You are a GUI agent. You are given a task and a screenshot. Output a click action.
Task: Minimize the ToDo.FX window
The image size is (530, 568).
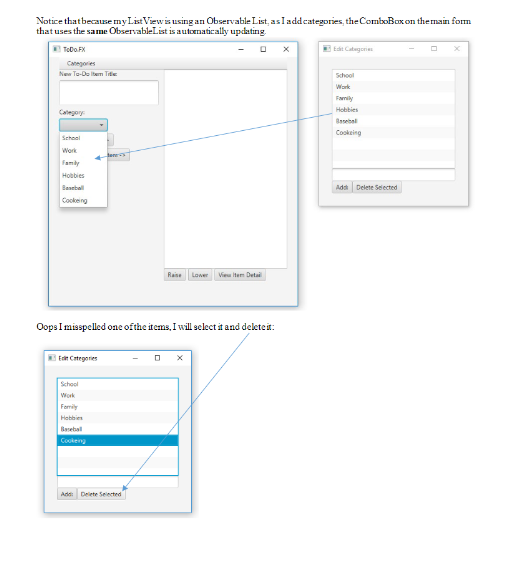pyautogui.click(x=241, y=49)
